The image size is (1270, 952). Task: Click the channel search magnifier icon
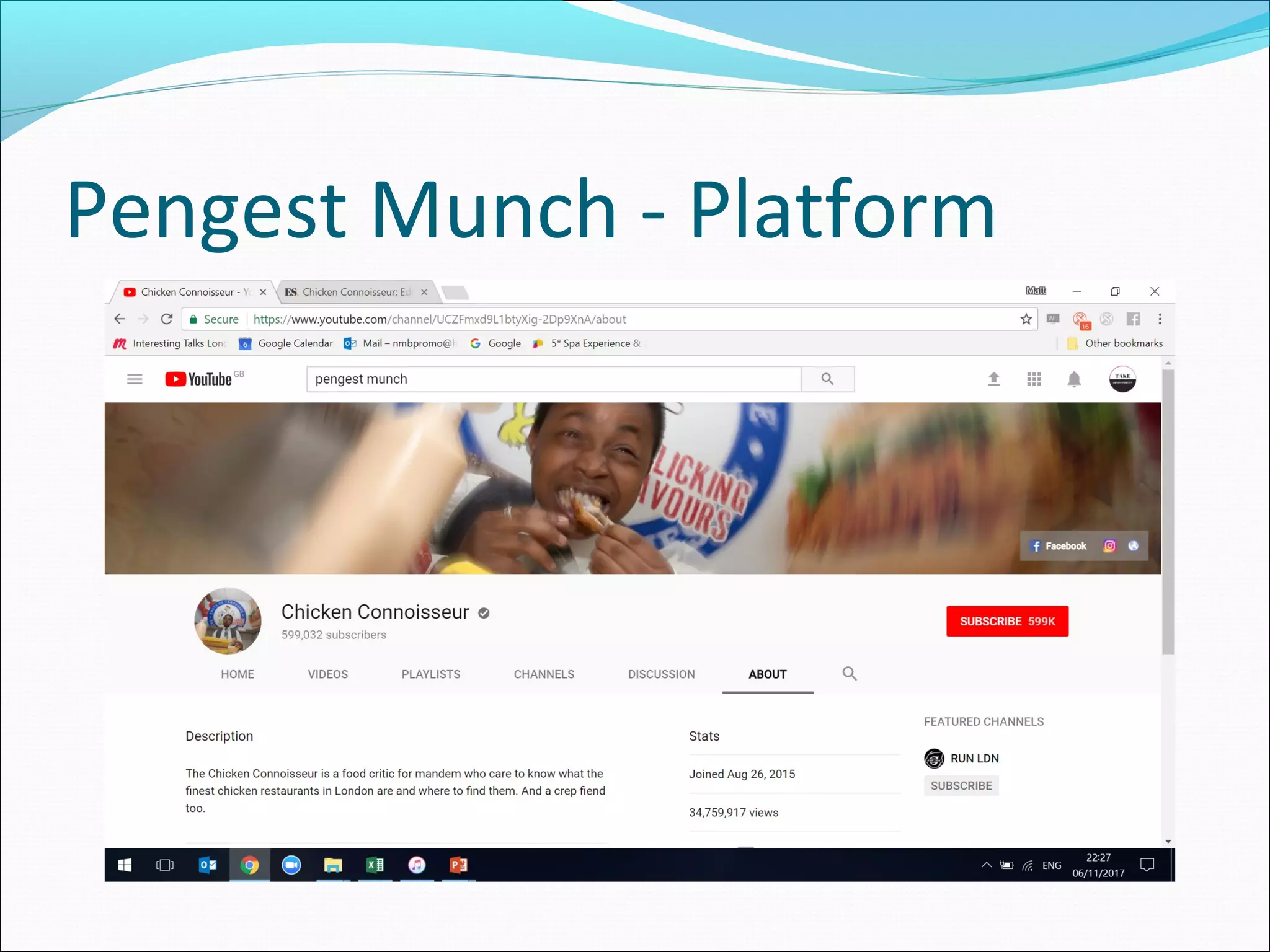[x=850, y=674]
